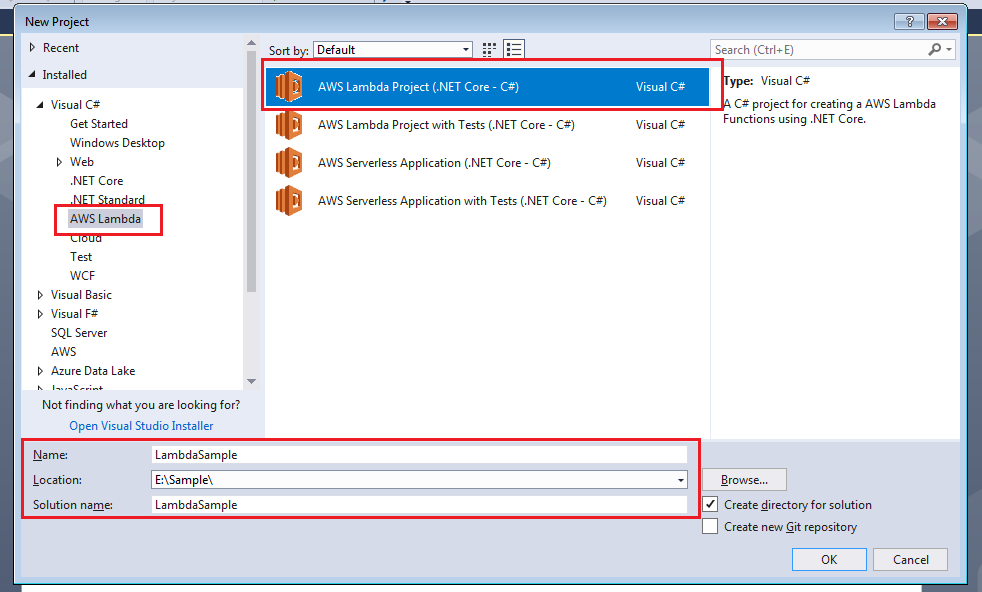Click the magnifier icon in the search box
The height and width of the screenshot is (592, 982).
pyautogui.click(x=934, y=48)
